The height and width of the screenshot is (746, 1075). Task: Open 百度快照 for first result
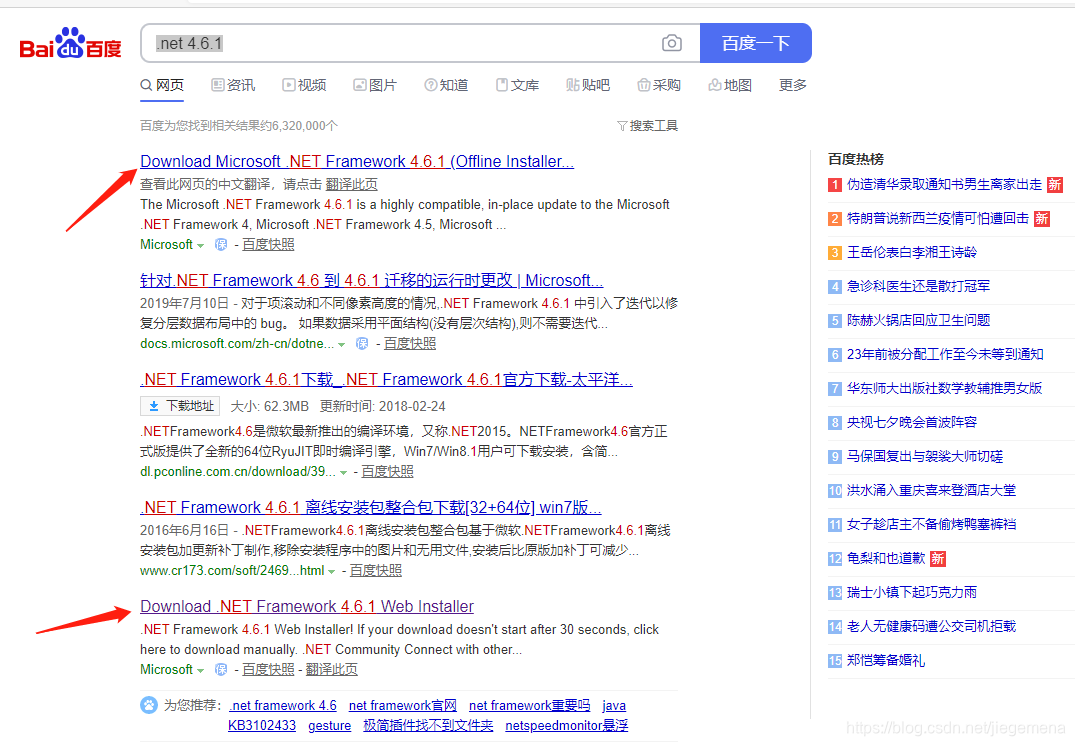[x=268, y=245]
